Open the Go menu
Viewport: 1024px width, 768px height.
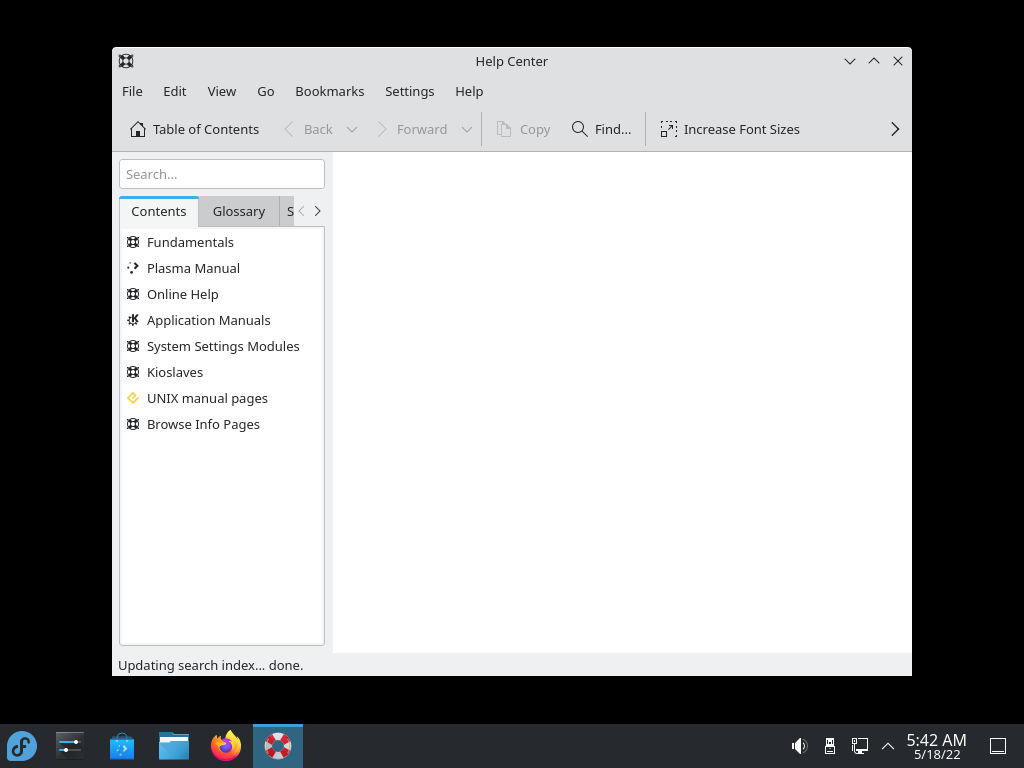click(x=265, y=91)
